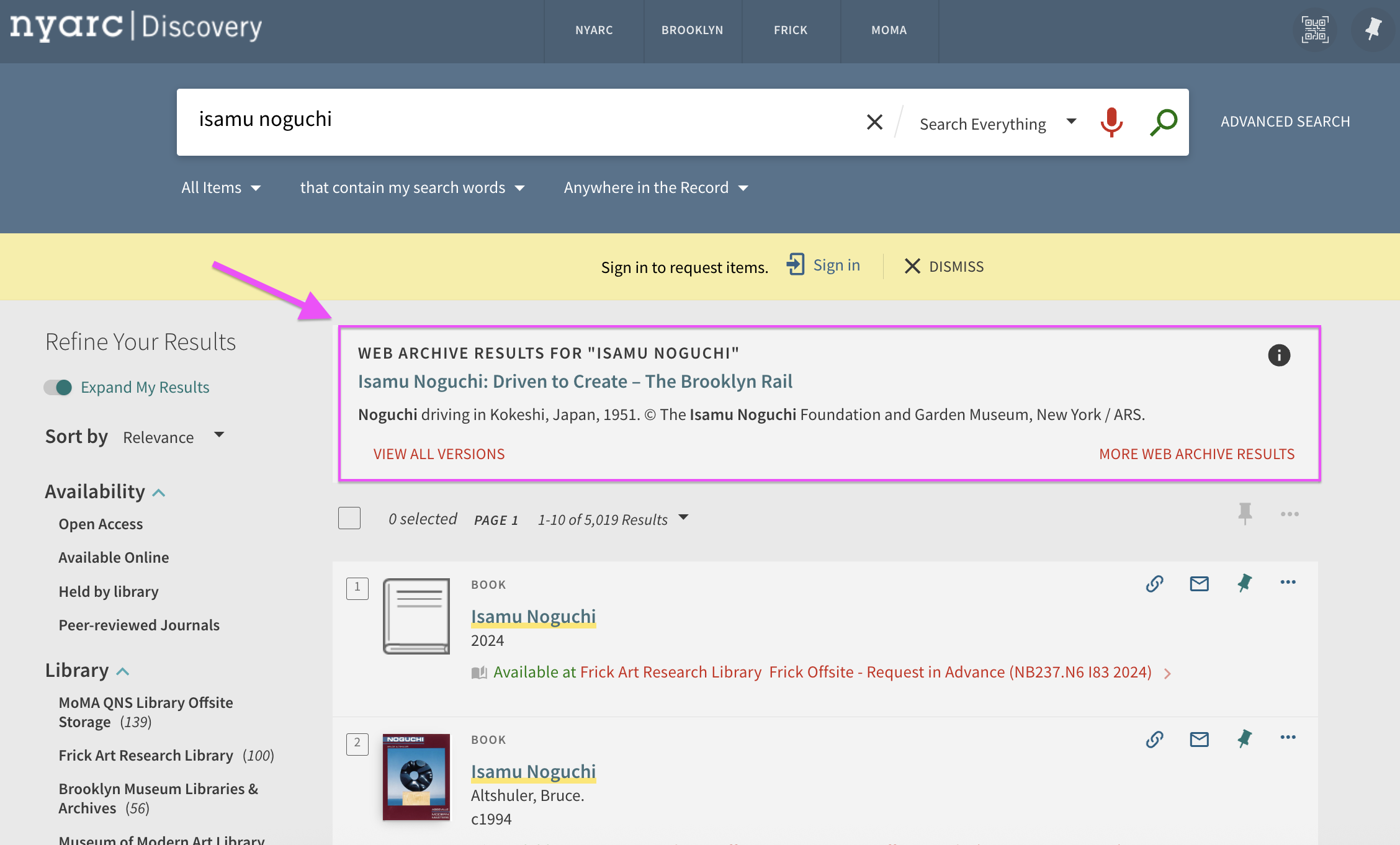This screenshot has width=1400, height=845.
Task: Check the select-all results checkbox
Action: [349, 518]
